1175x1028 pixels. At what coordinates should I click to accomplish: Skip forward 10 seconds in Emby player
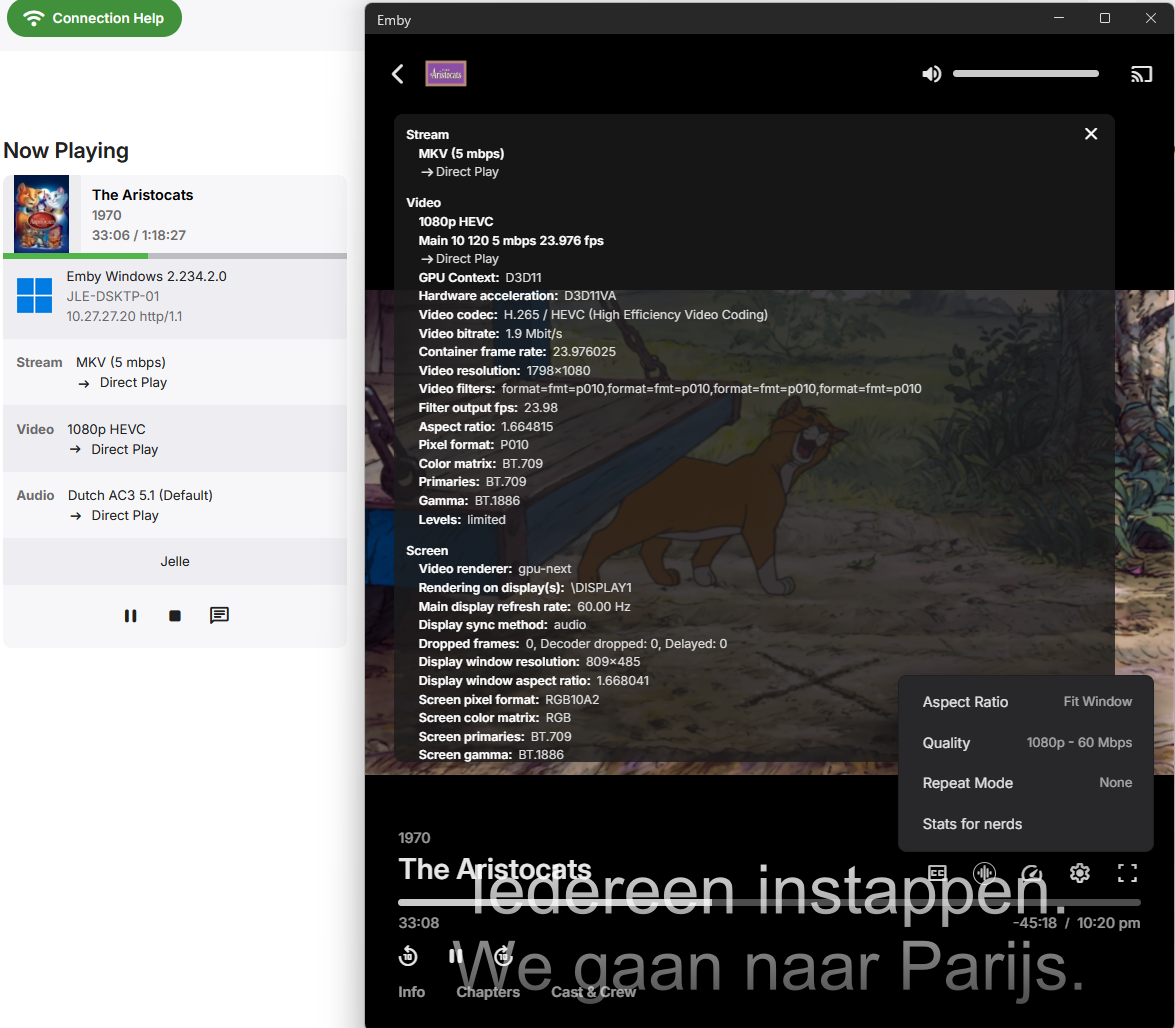(503, 955)
